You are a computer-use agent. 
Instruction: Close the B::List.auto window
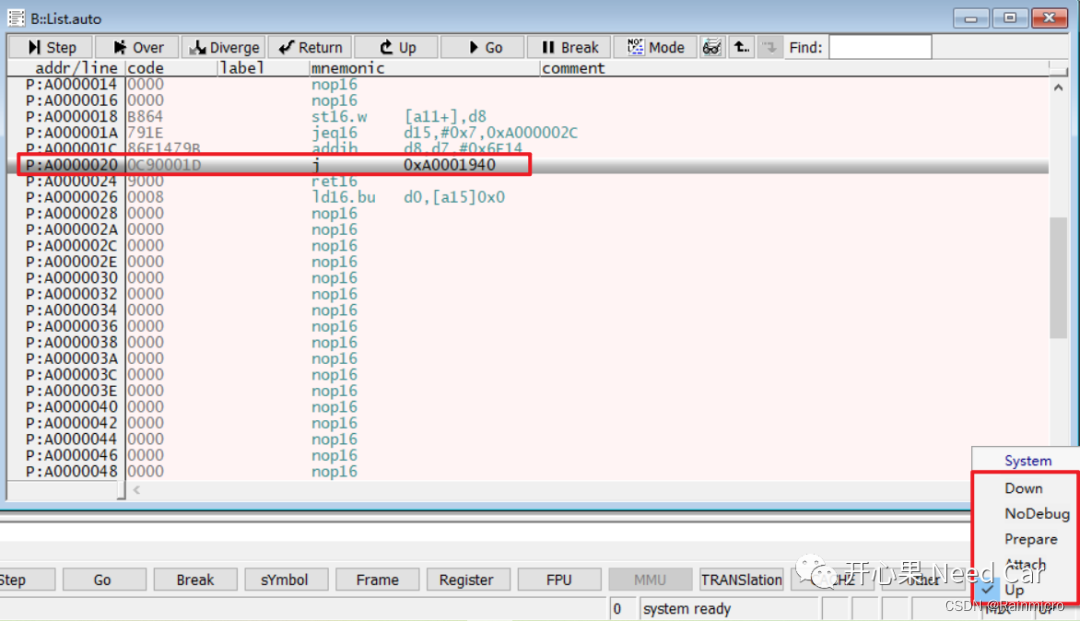1049,18
